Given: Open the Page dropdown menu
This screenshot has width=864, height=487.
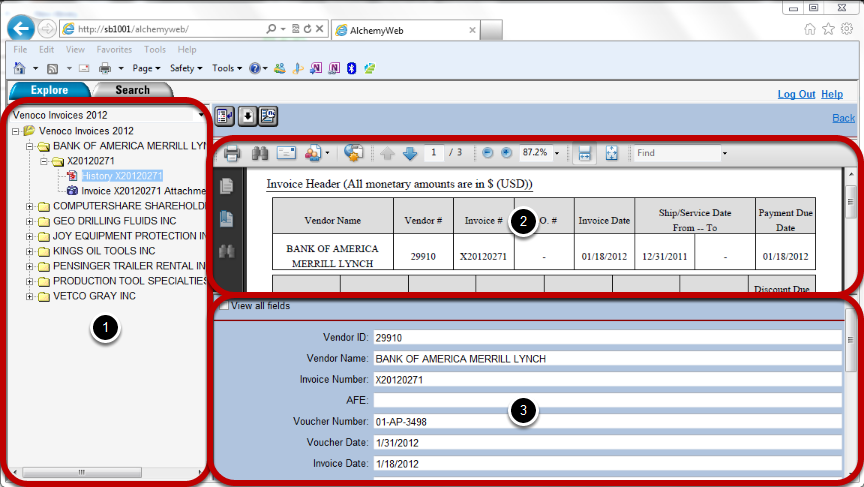Looking at the screenshot, I should click(x=146, y=68).
